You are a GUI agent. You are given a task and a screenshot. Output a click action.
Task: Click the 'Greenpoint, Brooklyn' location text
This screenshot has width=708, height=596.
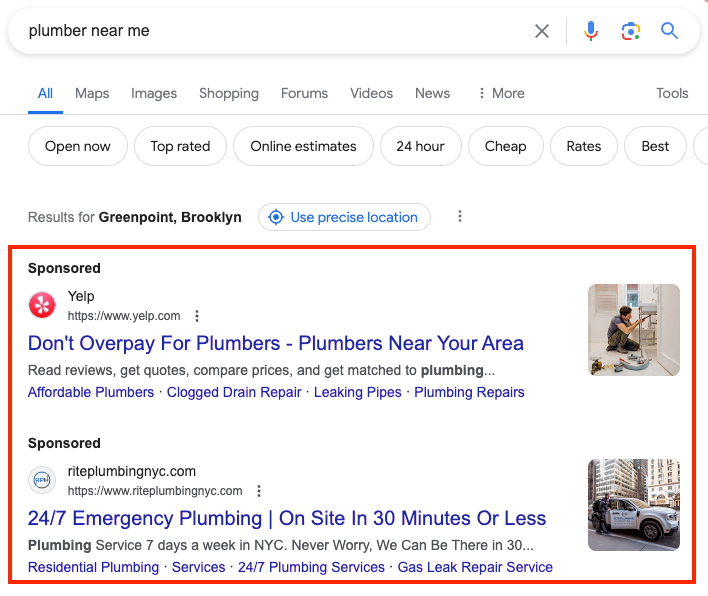coord(170,217)
